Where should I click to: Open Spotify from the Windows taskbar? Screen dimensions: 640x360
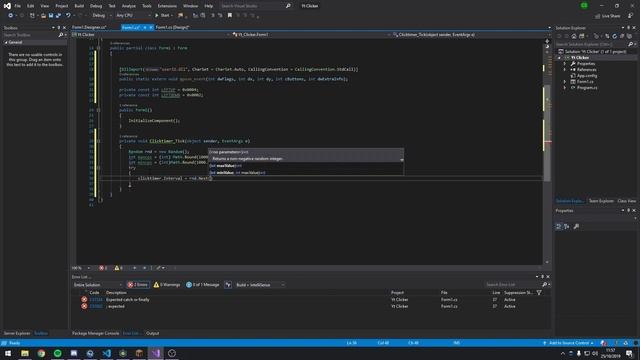(58, 353)
